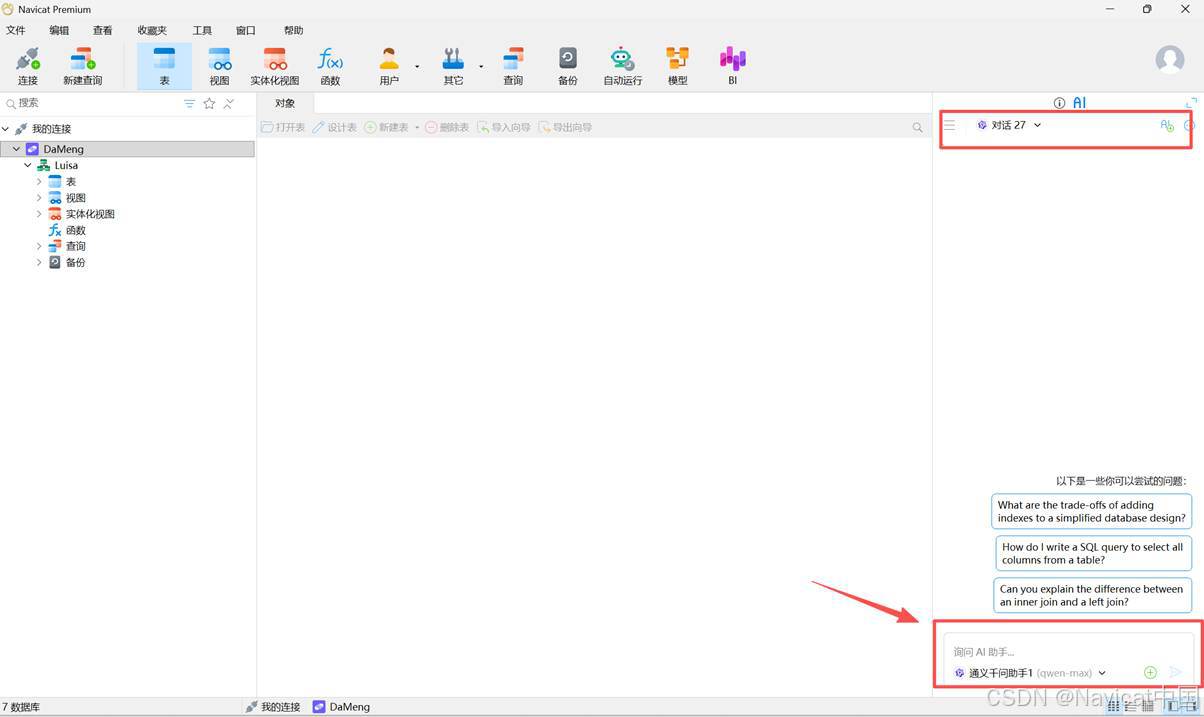Click the green plus attachment icon
1204x717 pixels.
(1150, 673)
